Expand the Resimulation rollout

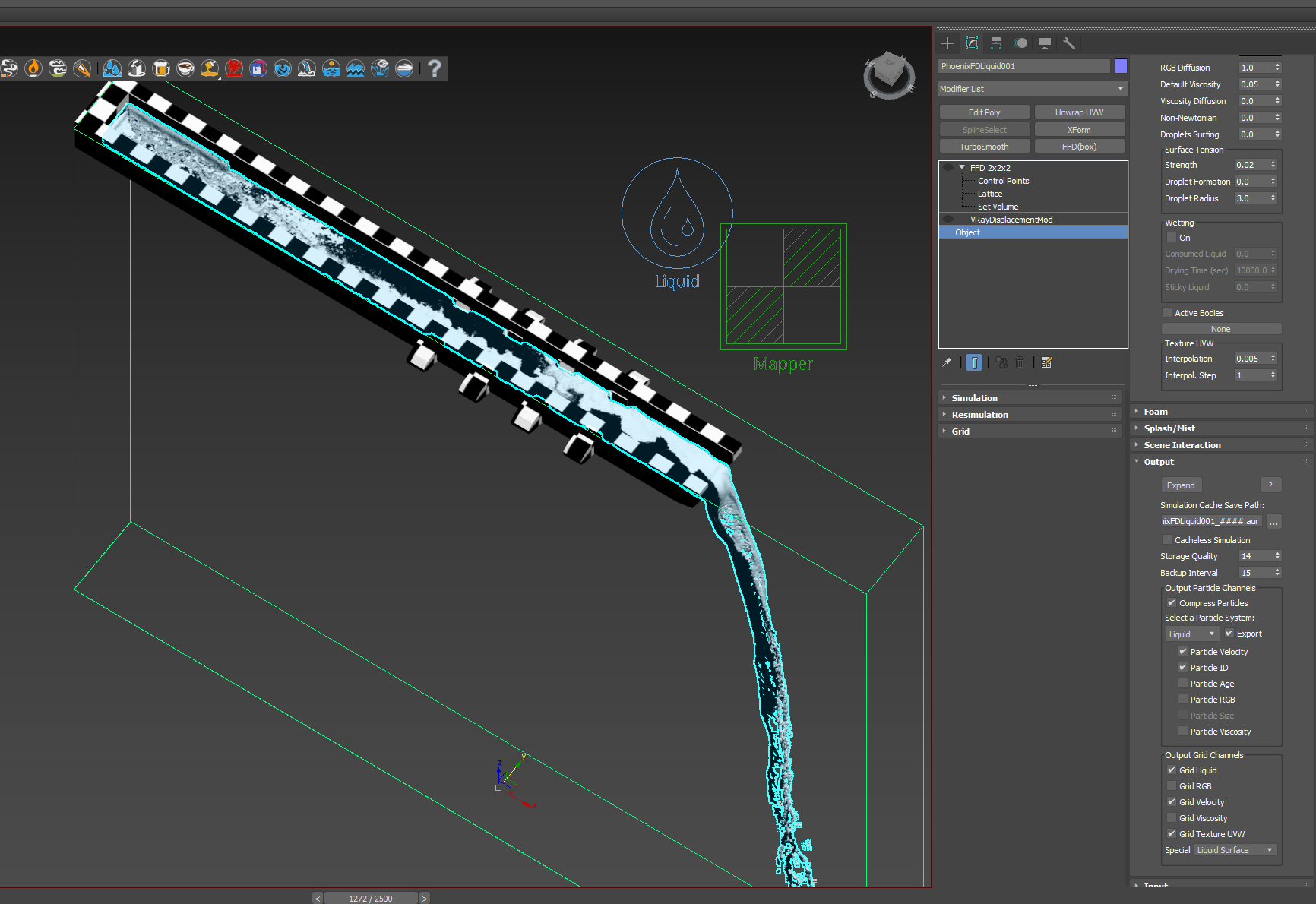click(x=1031, y=415)
